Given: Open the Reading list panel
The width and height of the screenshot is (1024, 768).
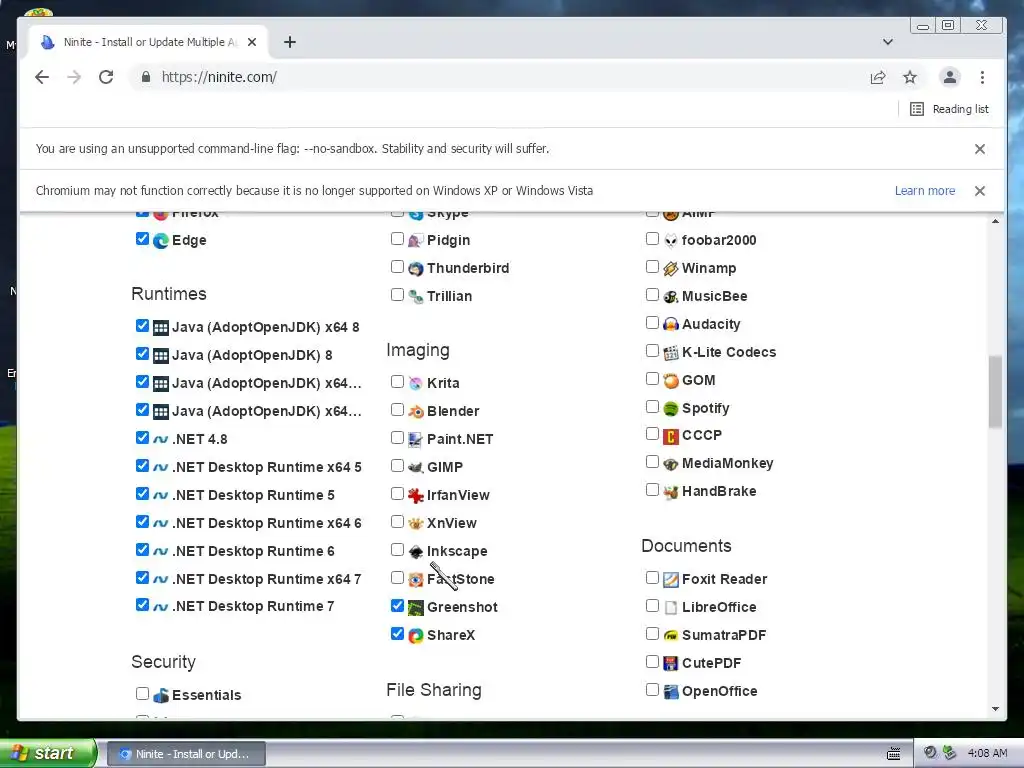Looking at the screenshot, I should [x=950, y=109].
